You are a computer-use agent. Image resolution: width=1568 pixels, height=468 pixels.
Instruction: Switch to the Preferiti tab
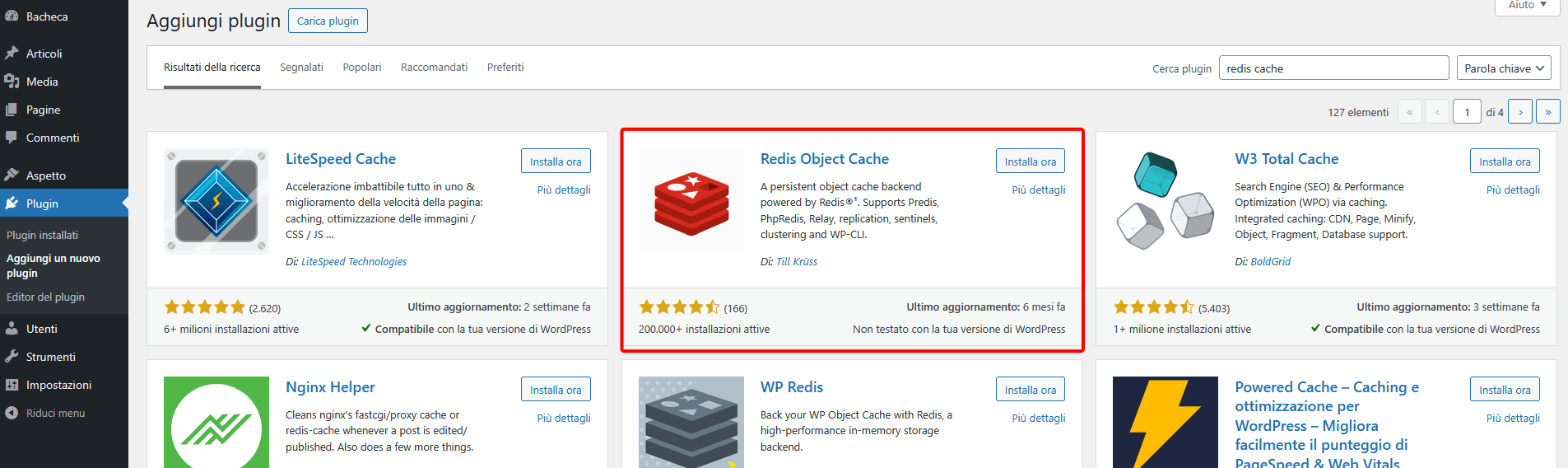tap(505, 68)
